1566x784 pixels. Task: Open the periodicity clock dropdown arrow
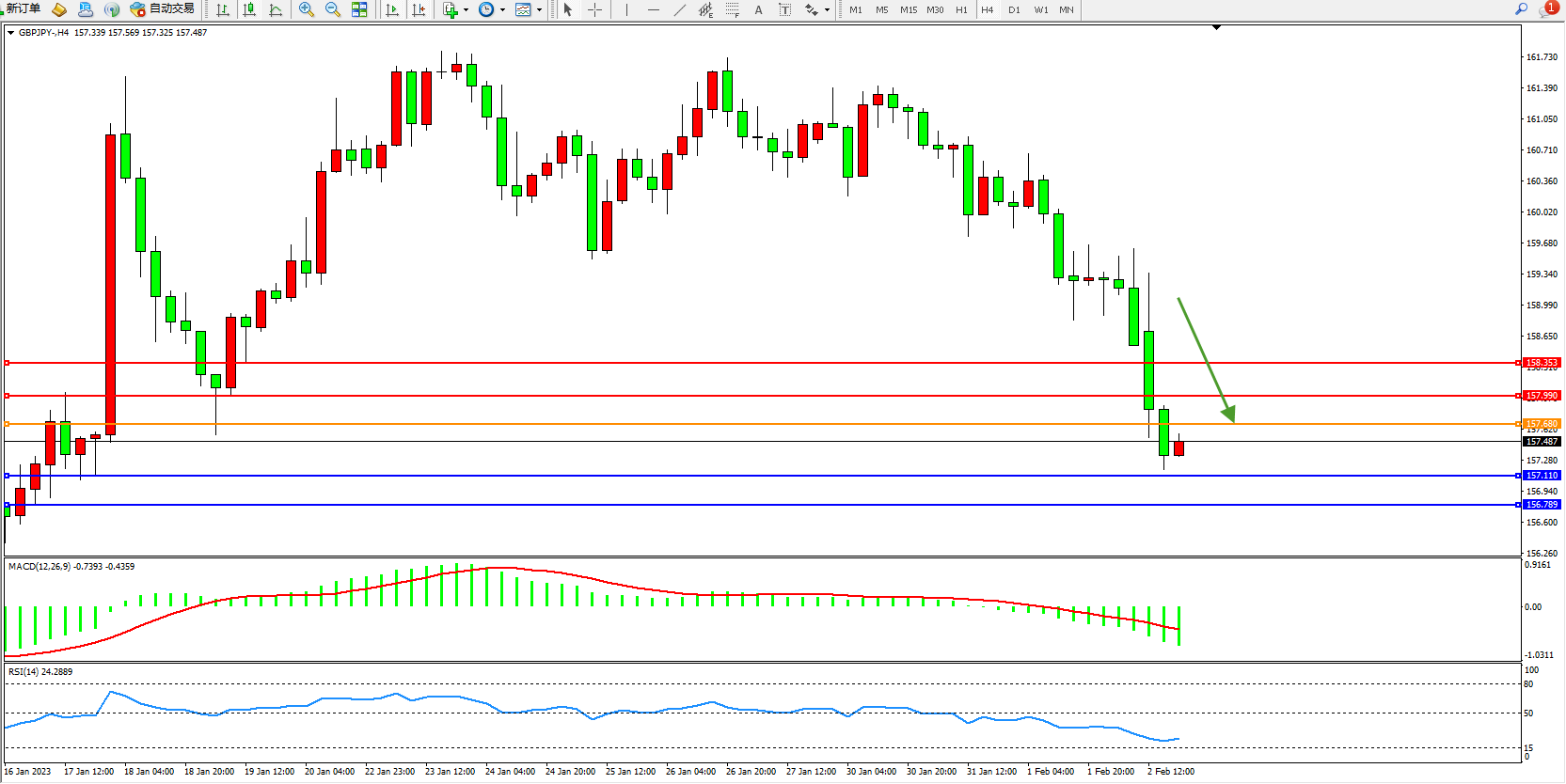pos(502,10)
